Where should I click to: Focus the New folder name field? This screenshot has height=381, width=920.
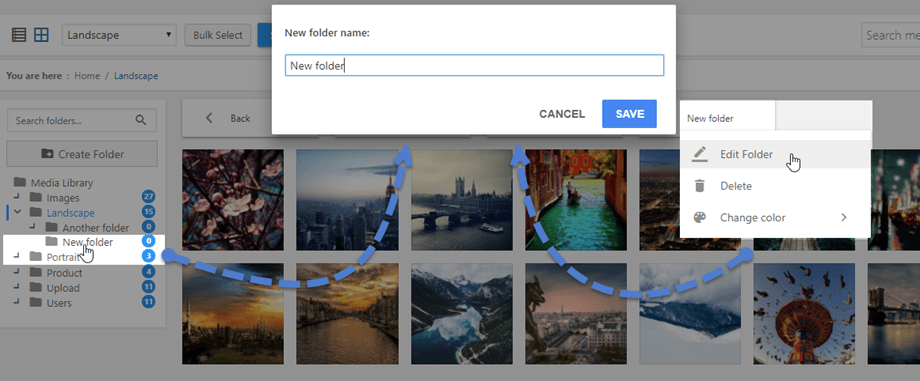click(474, 66)
